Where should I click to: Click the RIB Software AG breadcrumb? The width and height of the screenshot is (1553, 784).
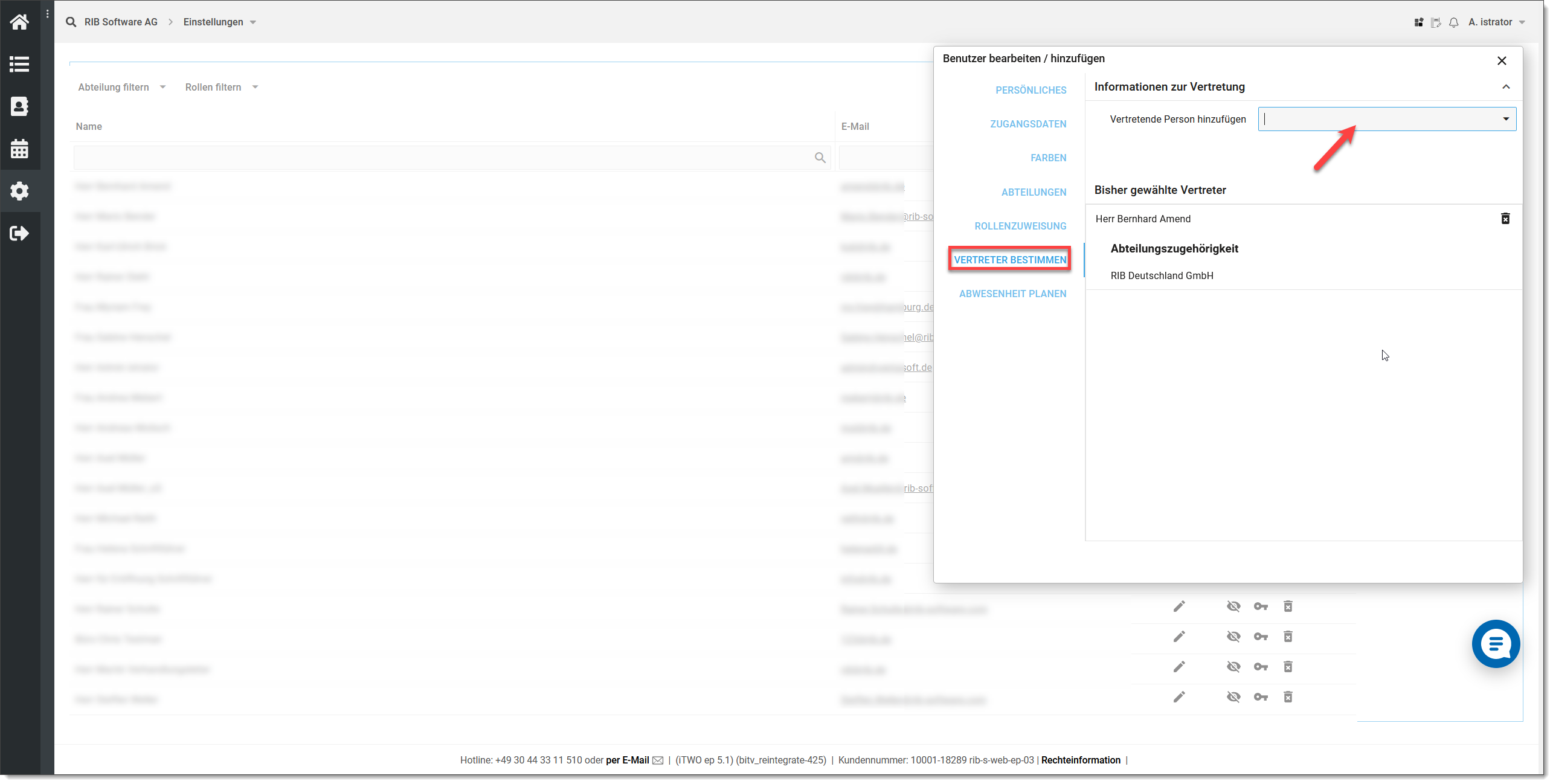121,22
